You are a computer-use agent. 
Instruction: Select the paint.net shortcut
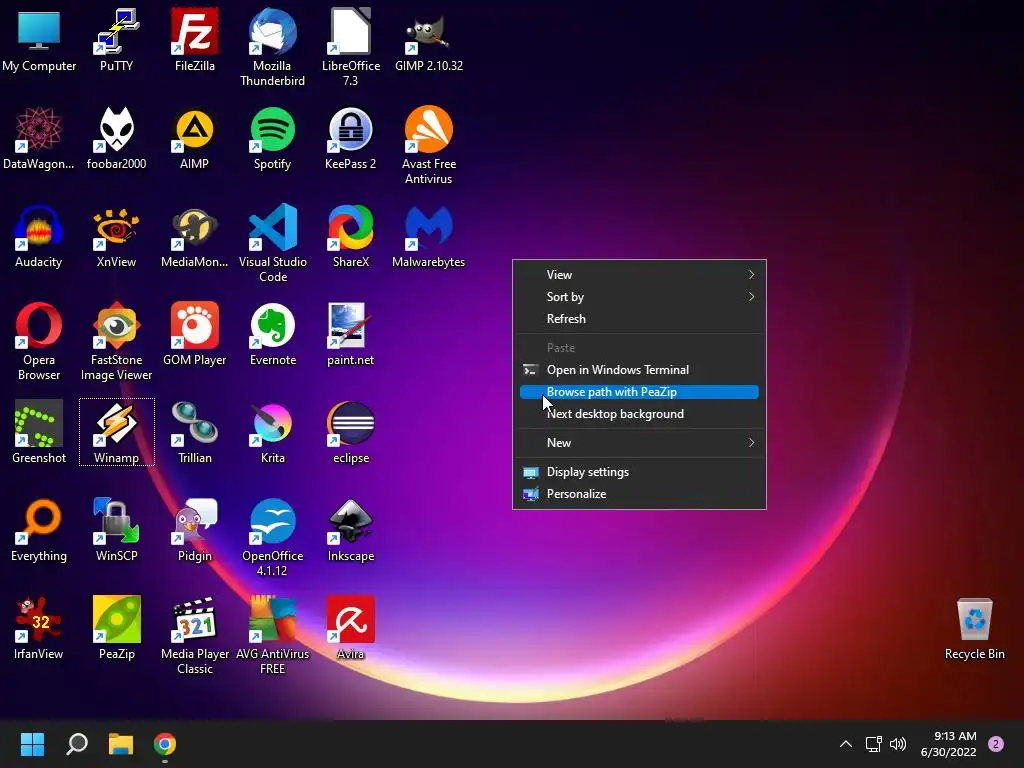pos(351,334)
